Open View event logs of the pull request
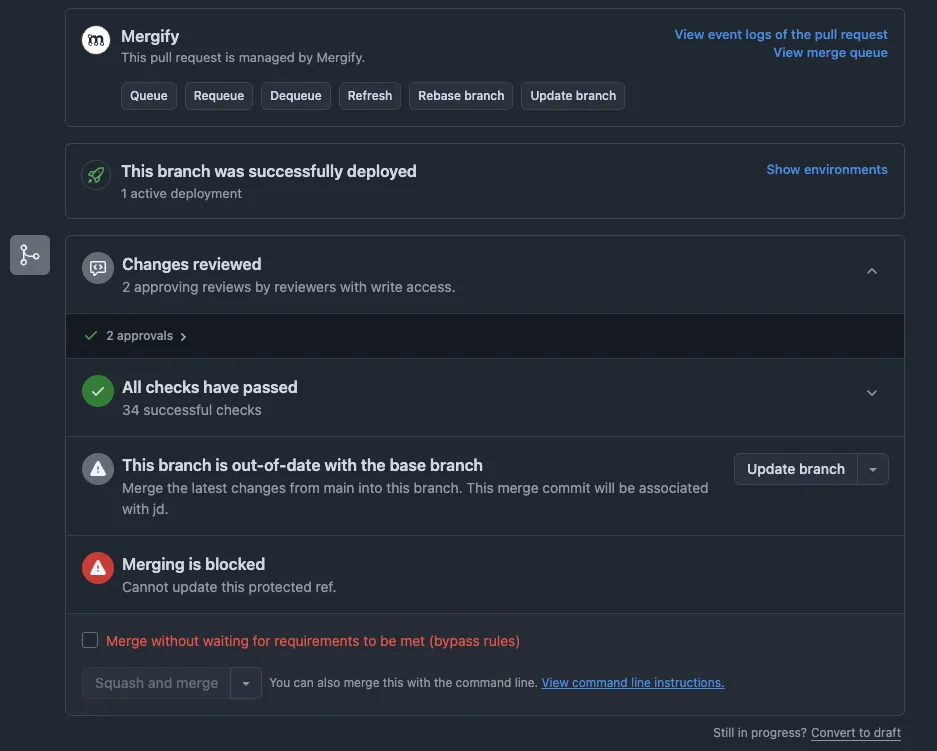This screenshot has height=751, width=937. [779, 33]
